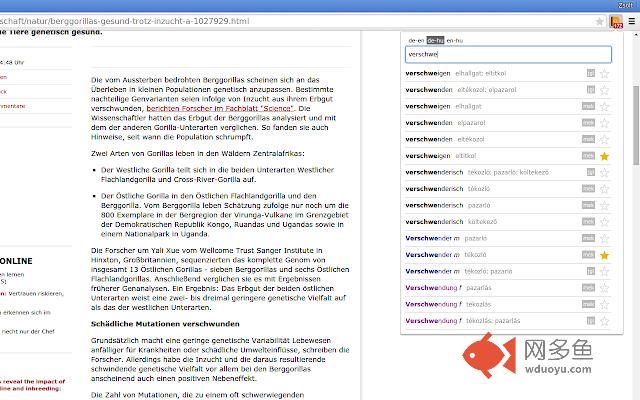Bookmark this page with address bar star

point(599,21)
